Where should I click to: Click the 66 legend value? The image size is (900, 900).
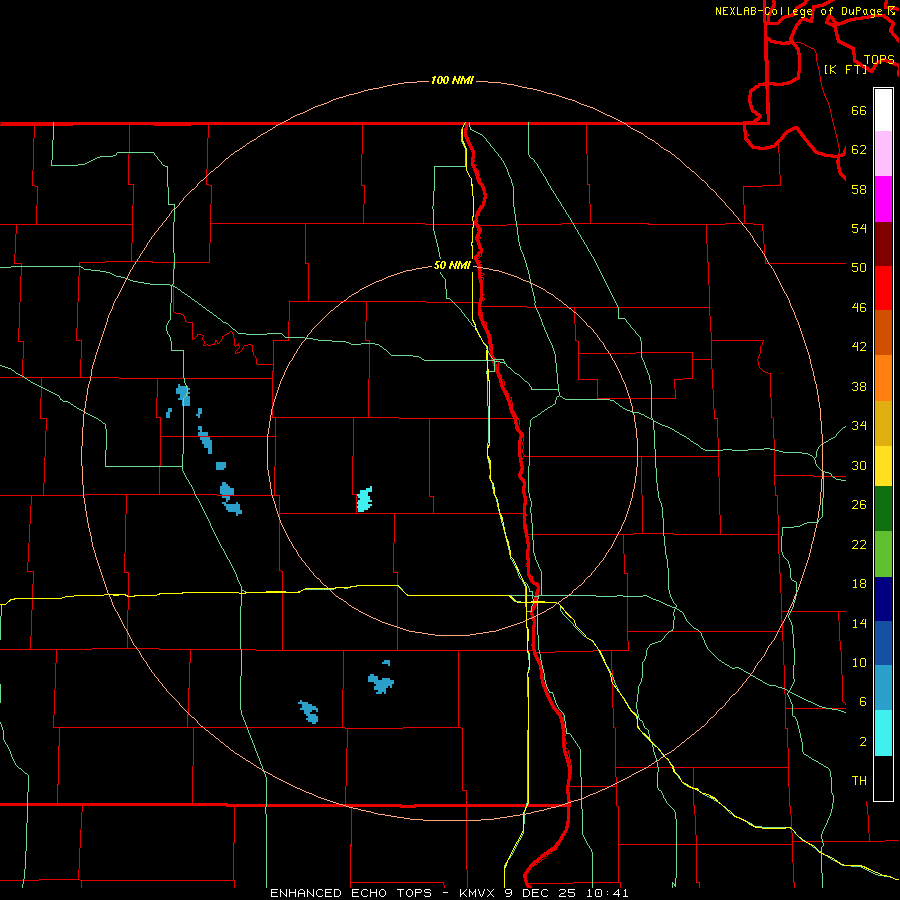click(x=859, y=111)
